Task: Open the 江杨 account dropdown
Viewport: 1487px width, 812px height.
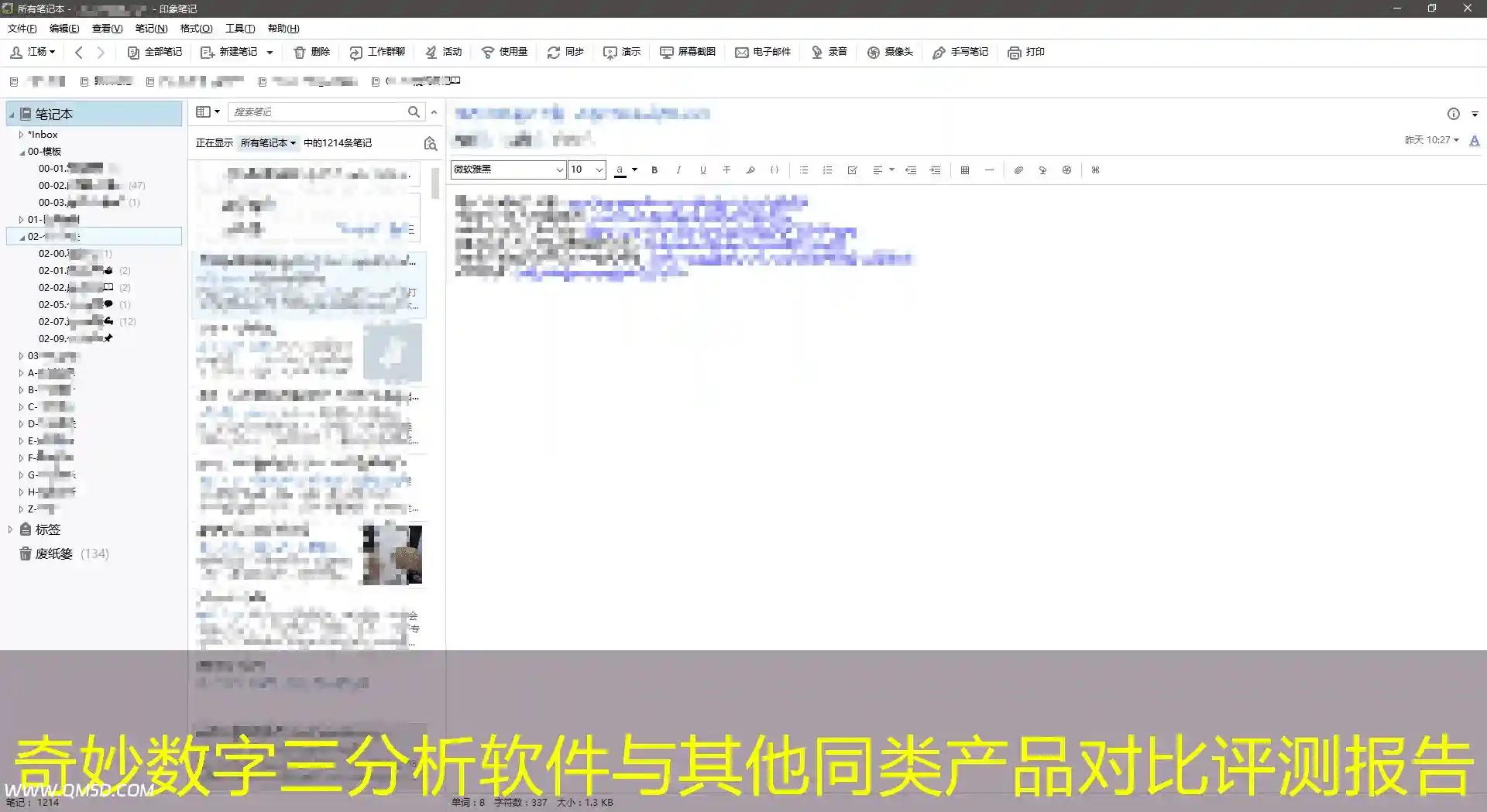Action: [x=33, y=52]
